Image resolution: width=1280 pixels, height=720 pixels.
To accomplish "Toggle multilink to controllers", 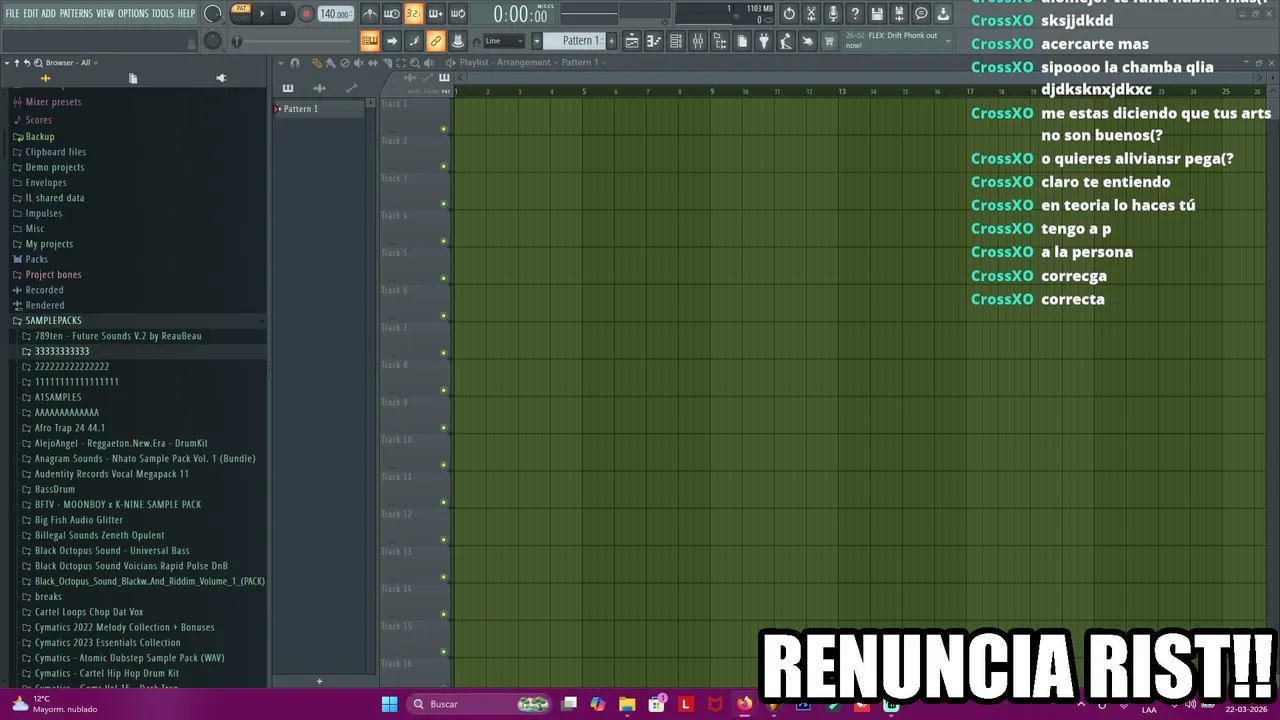I will coord(436,41).
